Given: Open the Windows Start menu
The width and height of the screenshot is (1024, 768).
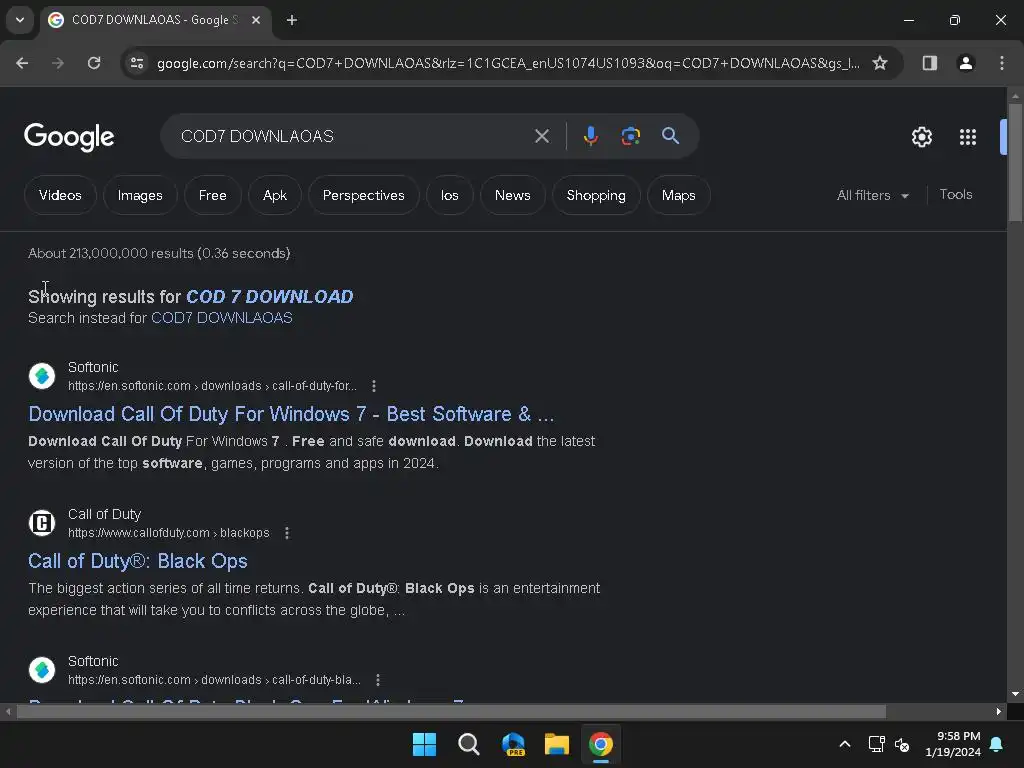Looking at the screenshot, I should pyautogui.click(x=424, y=744).
